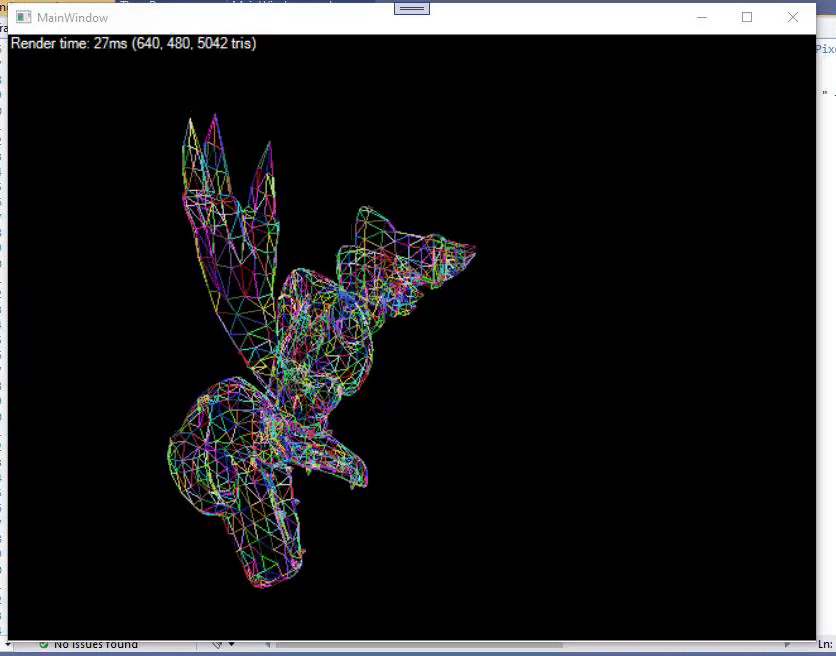The height and width of the screenshot is (656, 836).
Task: Click the debugger toolbar grip above the window
Action: point(412,9)
